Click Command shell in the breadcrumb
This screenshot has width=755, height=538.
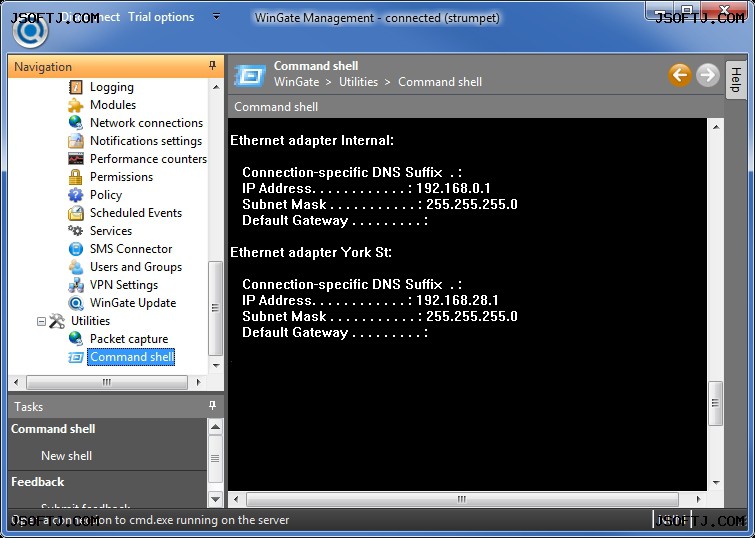coord(440,82)
